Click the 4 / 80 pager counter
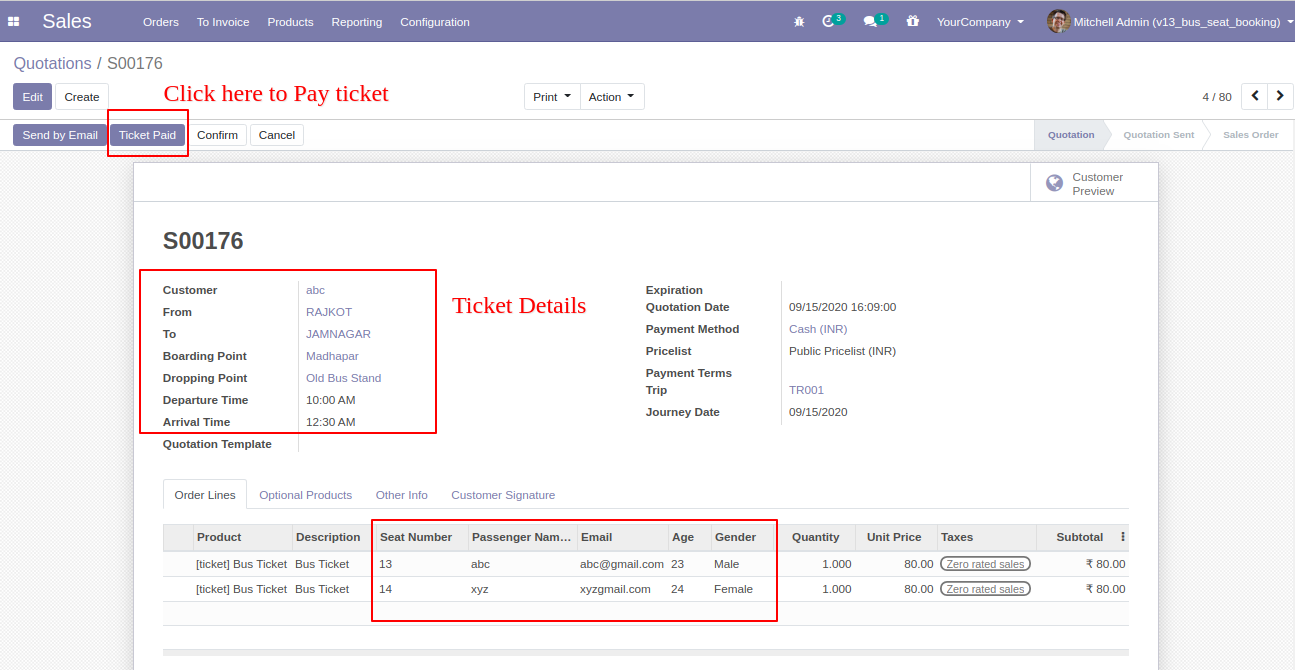The image size is (1295, 670). pyautogui.click(x=1217, y=97)
